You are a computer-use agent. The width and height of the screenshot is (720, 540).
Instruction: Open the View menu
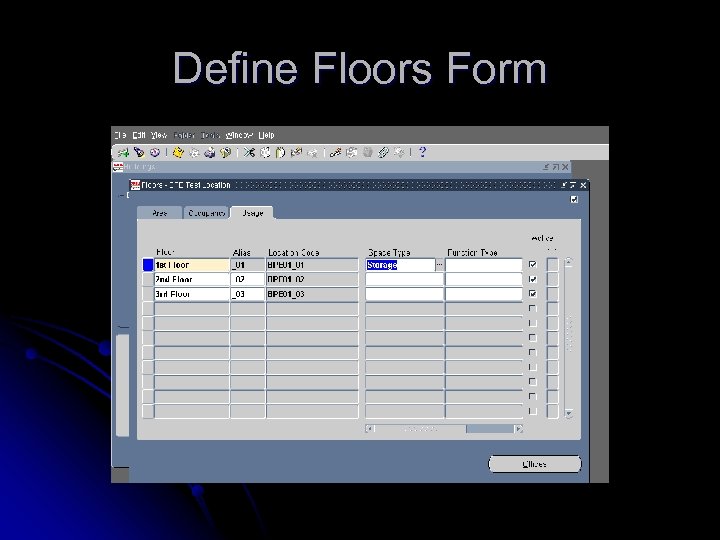click(x=159, y=135)
